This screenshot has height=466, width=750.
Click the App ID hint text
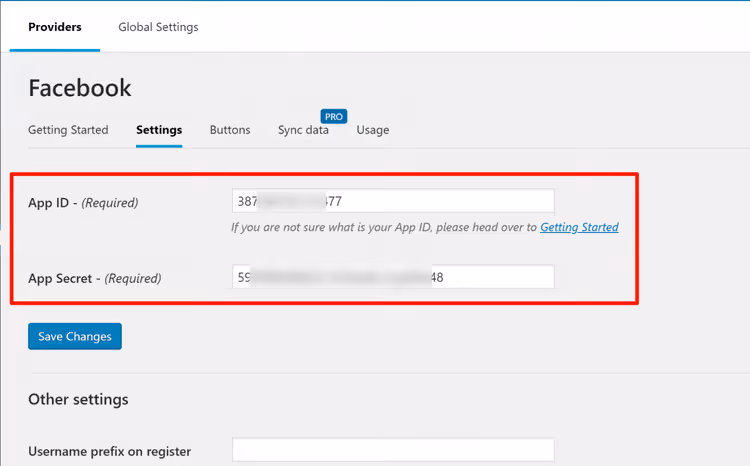pos(425,227)
